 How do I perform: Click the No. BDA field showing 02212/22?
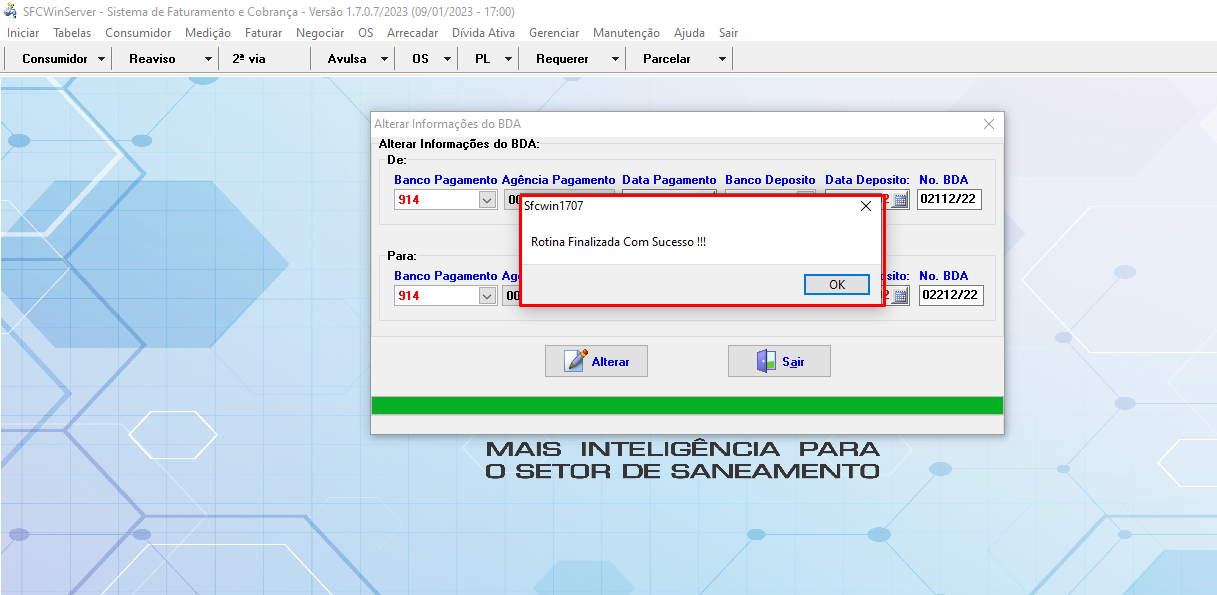(x=950, y=295)
